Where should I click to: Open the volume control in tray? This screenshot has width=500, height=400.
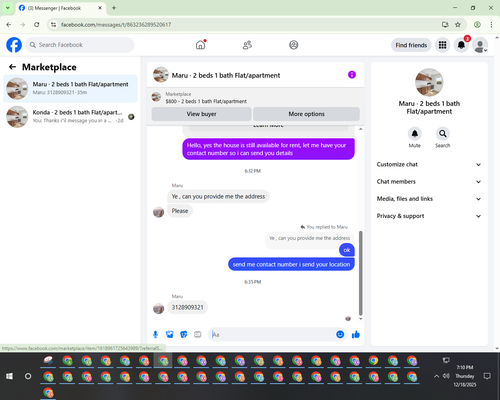pyautogui.click(x=446, y=376)
